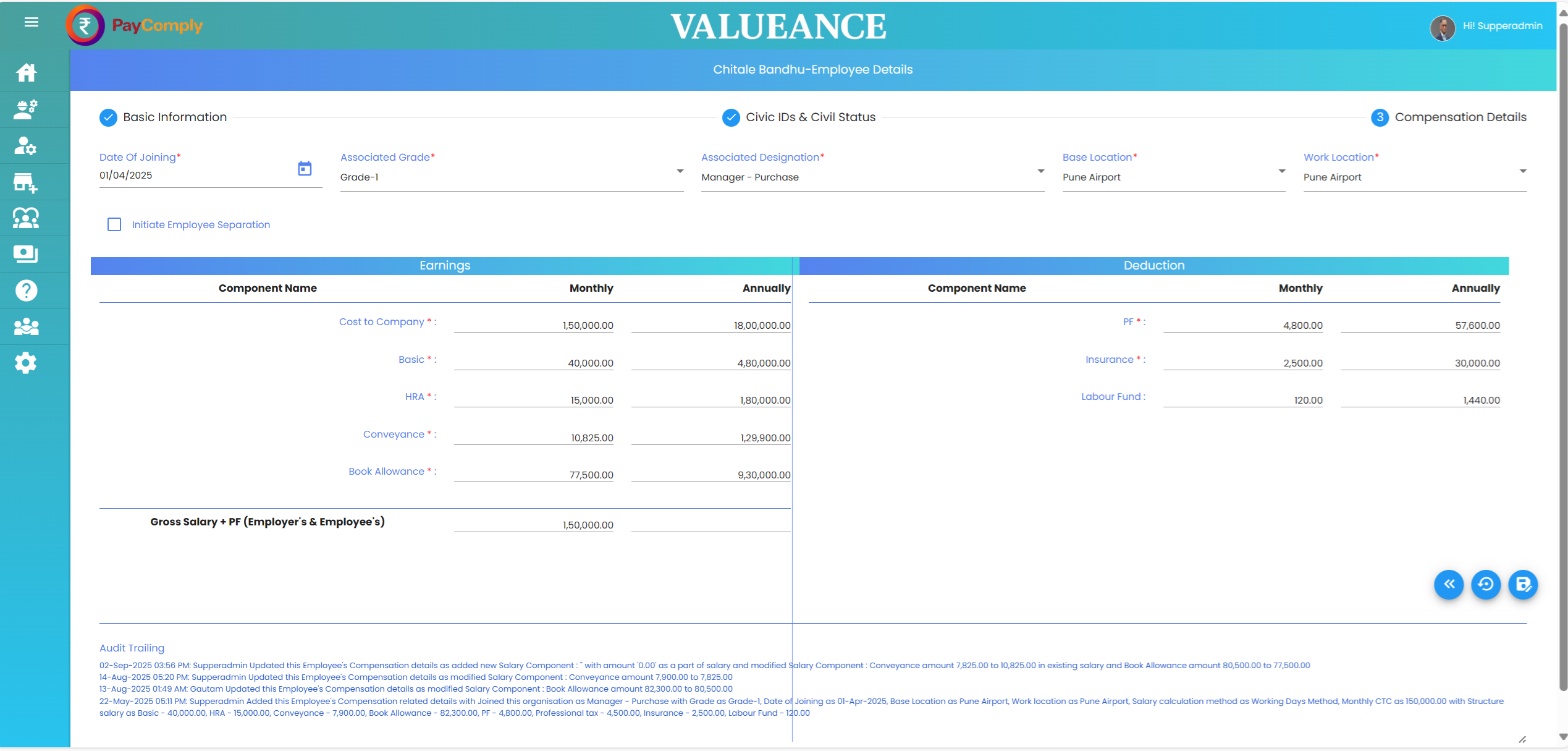Open the help question mark icon
Image resolution: width=1568 pixels, height=751 pixels.
(26, 291)
